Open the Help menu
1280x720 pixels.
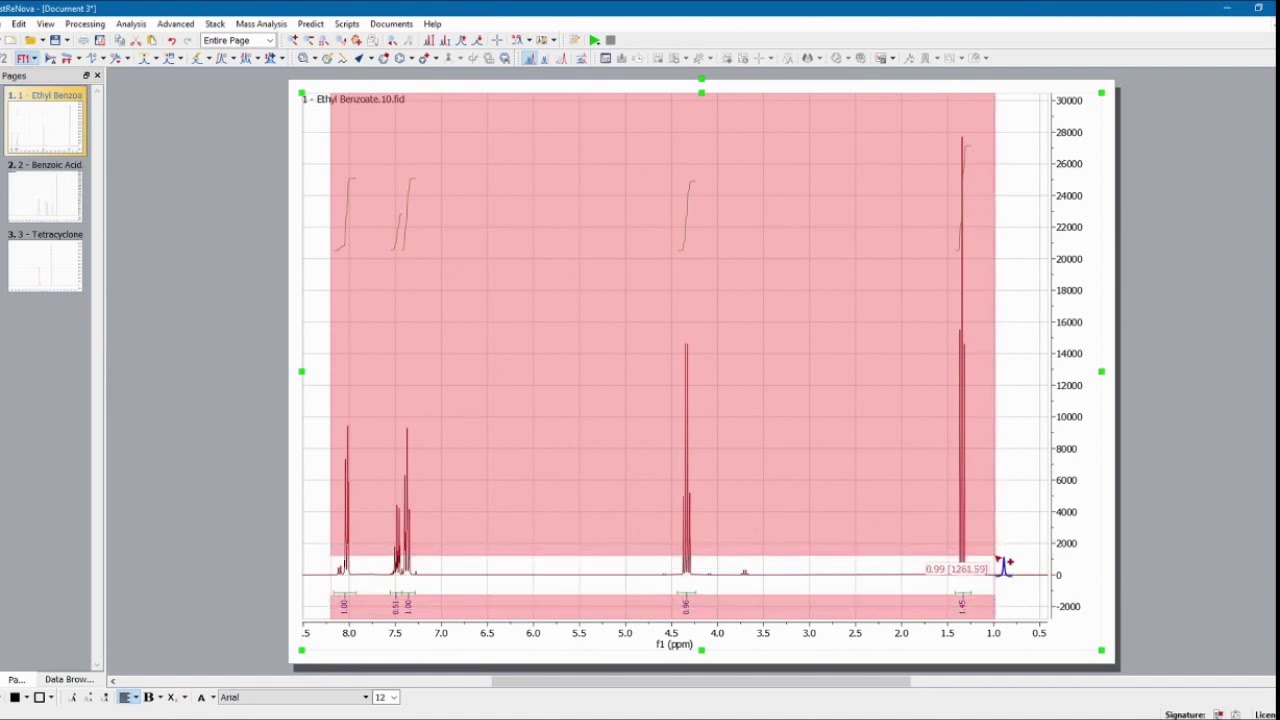(x=432, y=24)
